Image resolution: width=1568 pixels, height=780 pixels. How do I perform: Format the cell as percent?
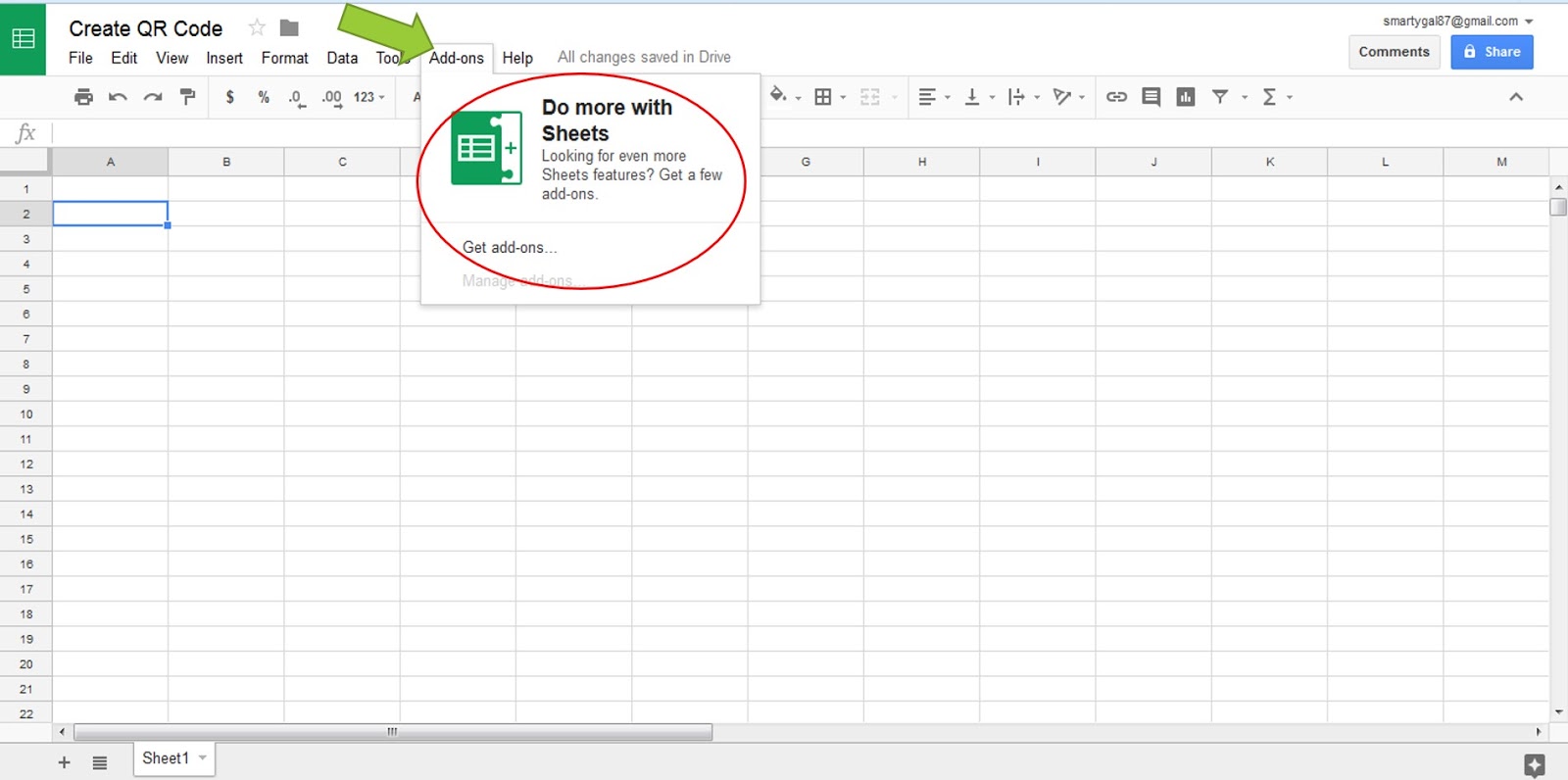[264, 97]
